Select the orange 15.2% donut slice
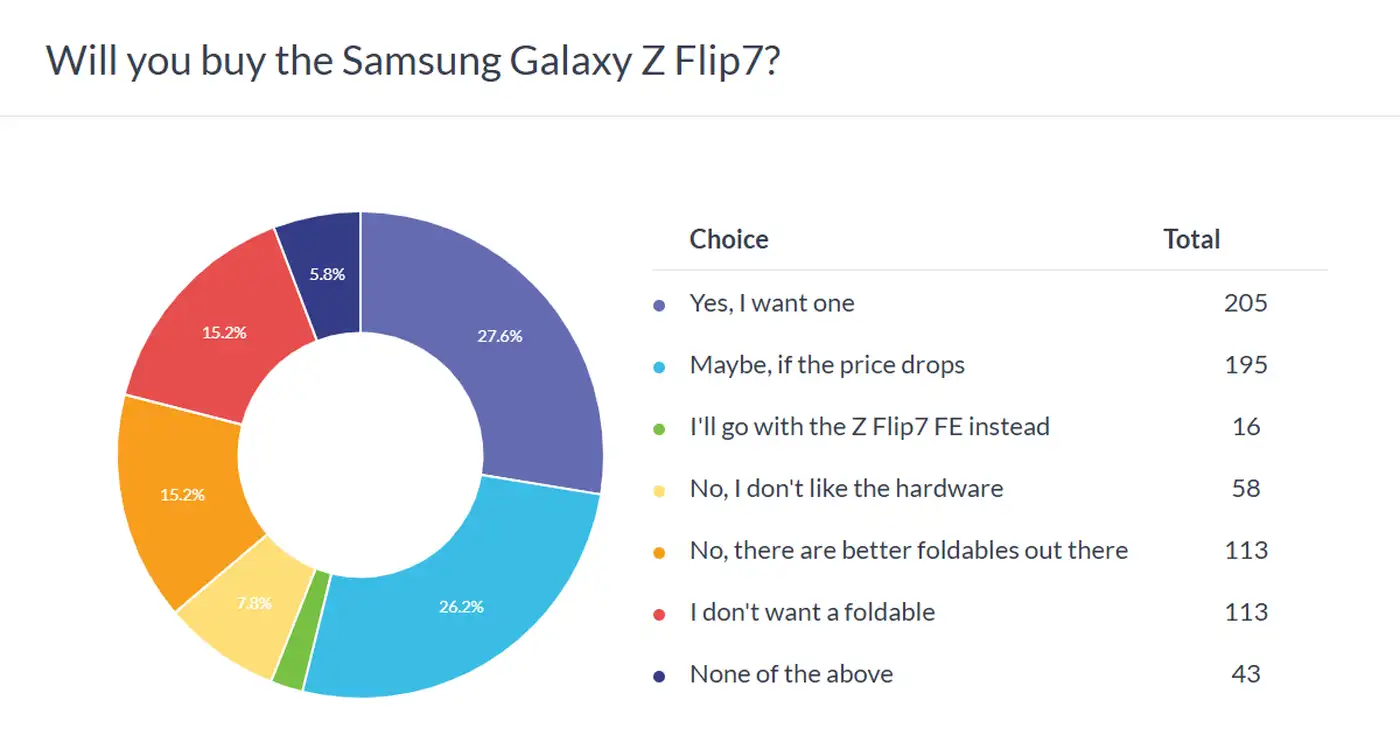The width and height of the screenshot is (1400, 735). click(x=182, y=495)
